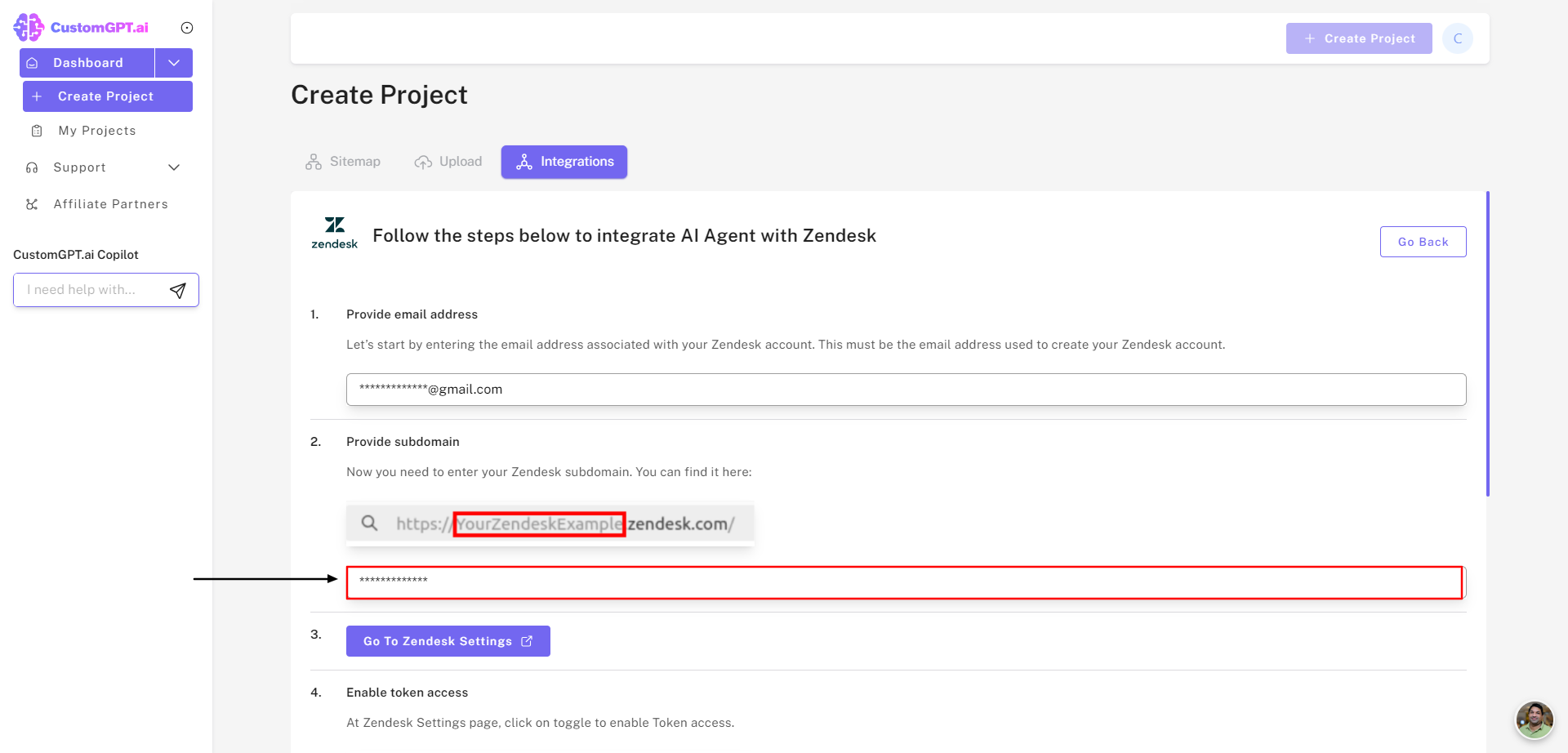Click the top-right Create Project button
The width and height of the screenshot is (1568, 753).
pyautogui.click(x=1359, y=38)
